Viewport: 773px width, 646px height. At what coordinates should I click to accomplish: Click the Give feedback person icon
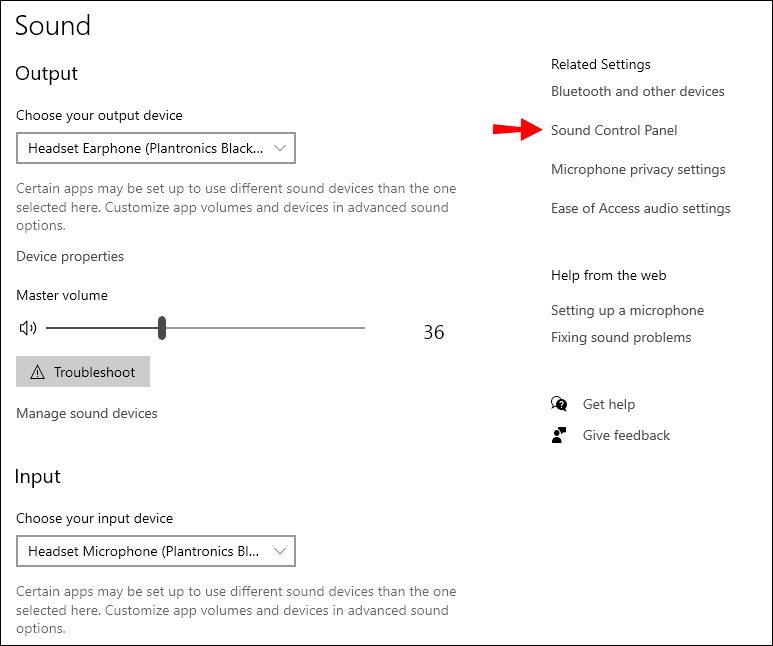pyautogui.click(x=559, y=435)
